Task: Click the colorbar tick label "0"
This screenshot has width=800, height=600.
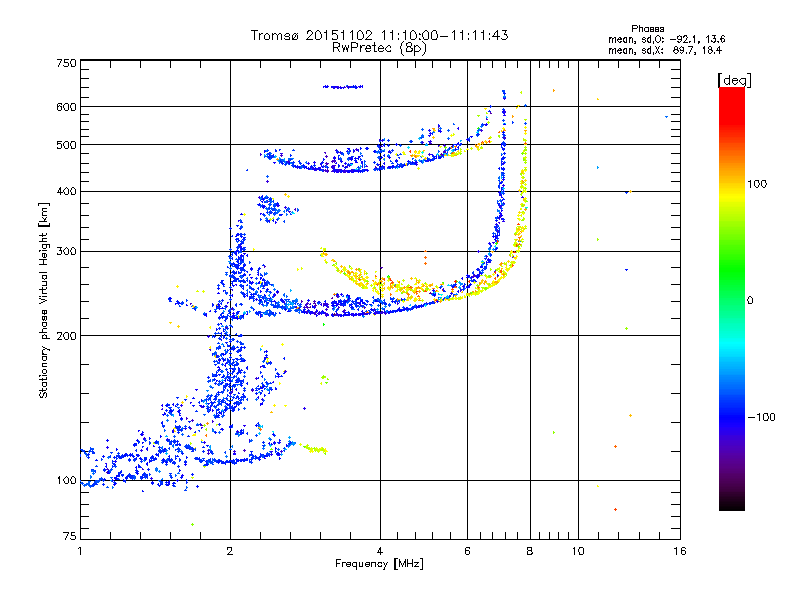Action: point(750,301)
